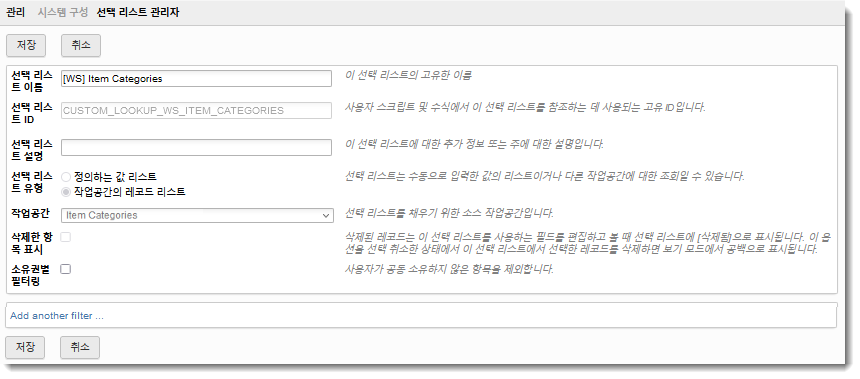Click the 선택 리스트 ID field

click(x=196, y=110)
